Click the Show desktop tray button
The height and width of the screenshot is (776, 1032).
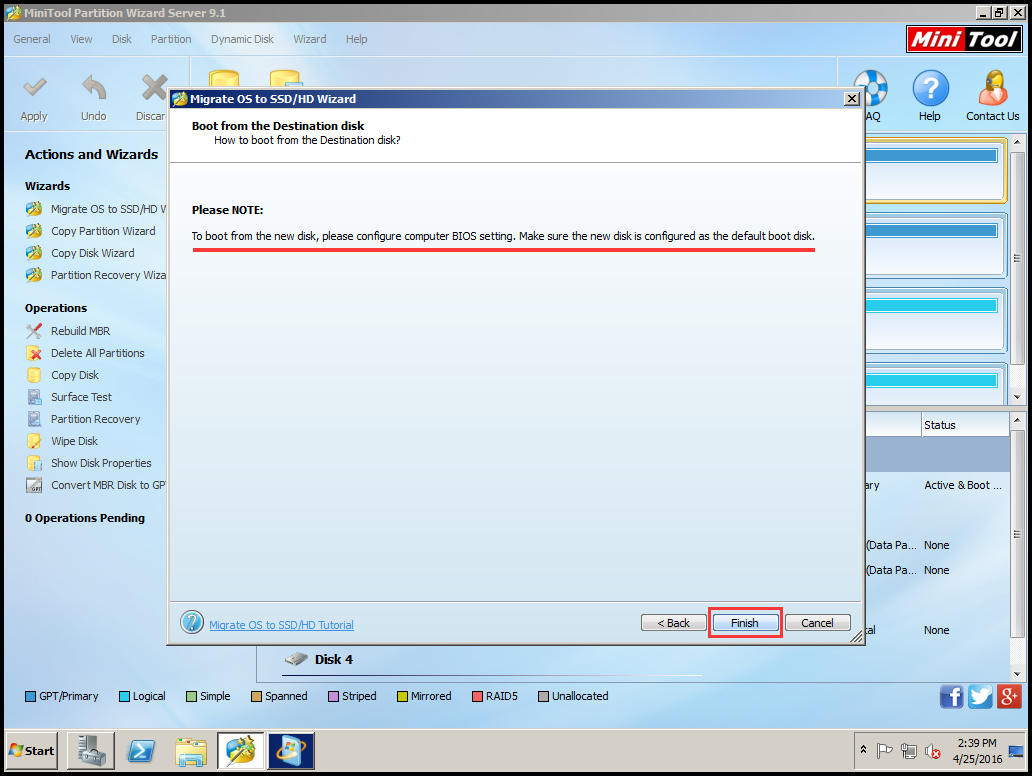click(x=1017, y=751)
